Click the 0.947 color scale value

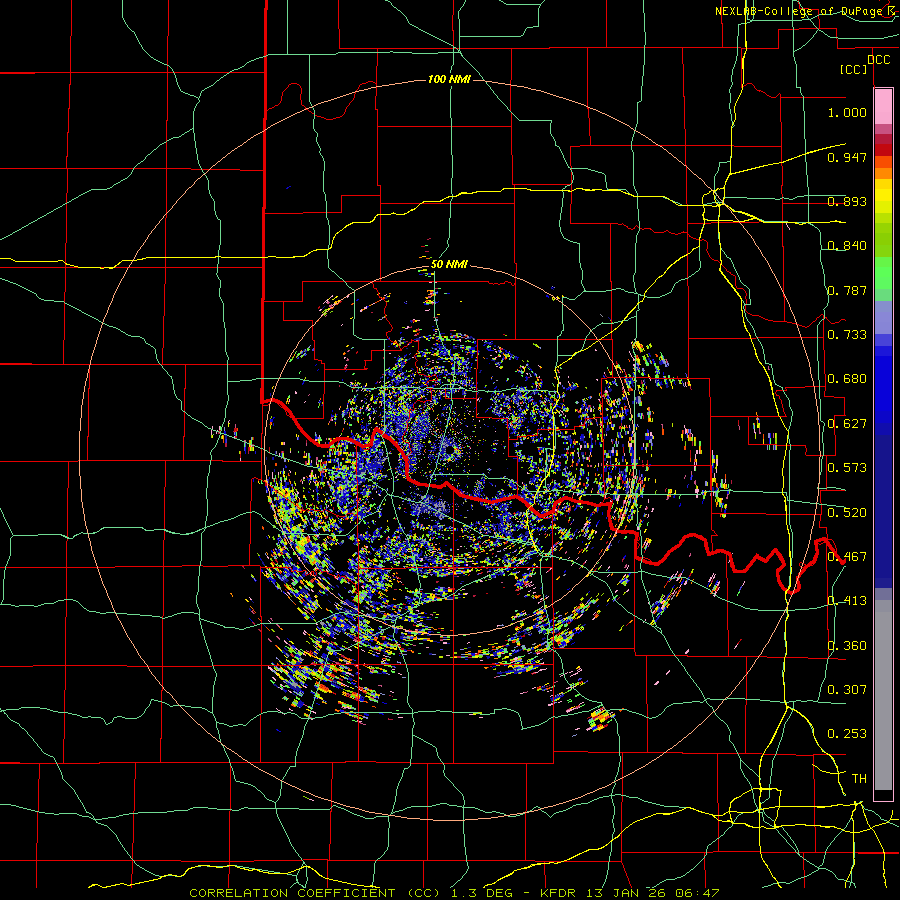[847, 157]
